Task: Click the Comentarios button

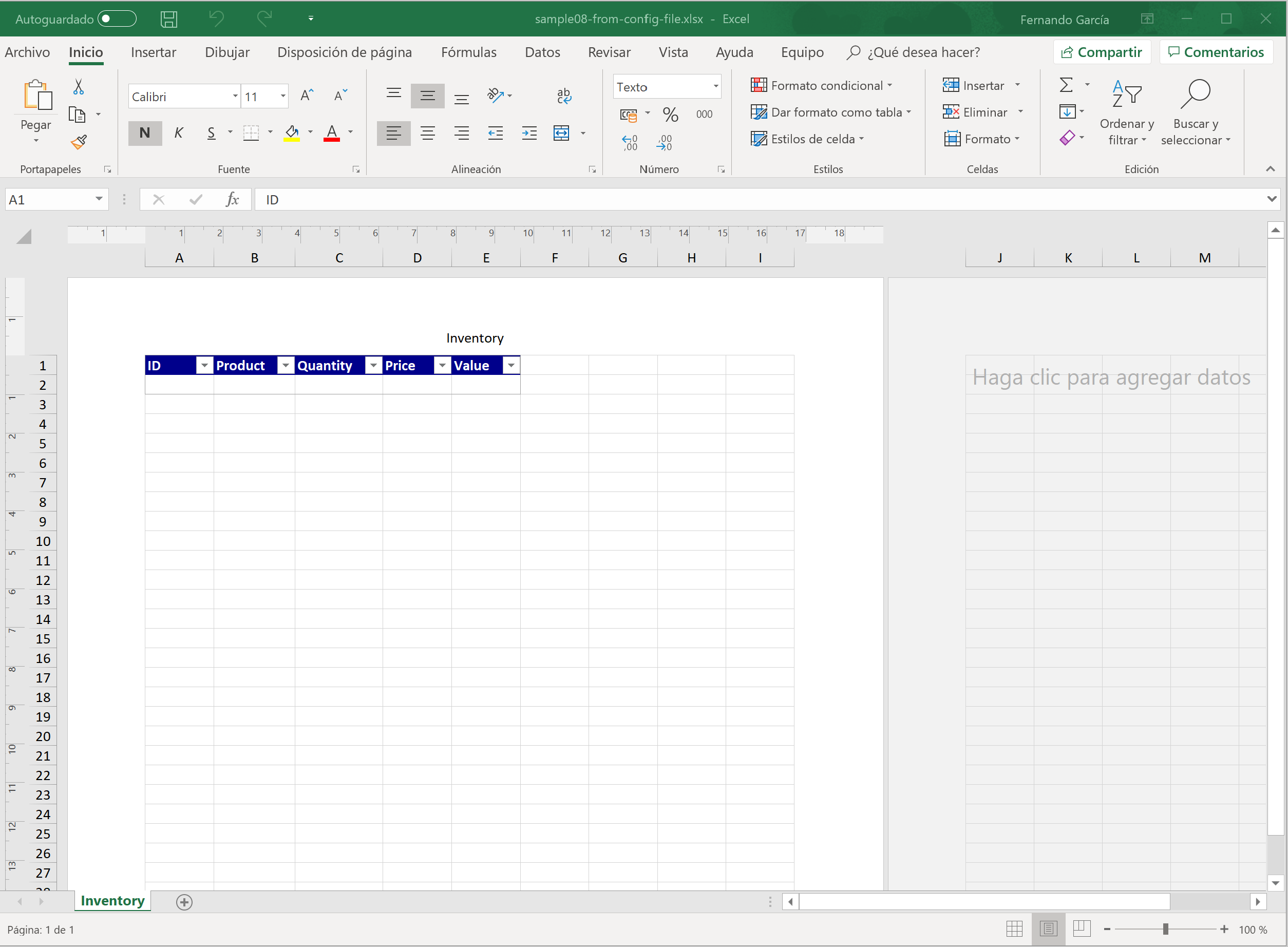Action: [x=1216, y=52]
